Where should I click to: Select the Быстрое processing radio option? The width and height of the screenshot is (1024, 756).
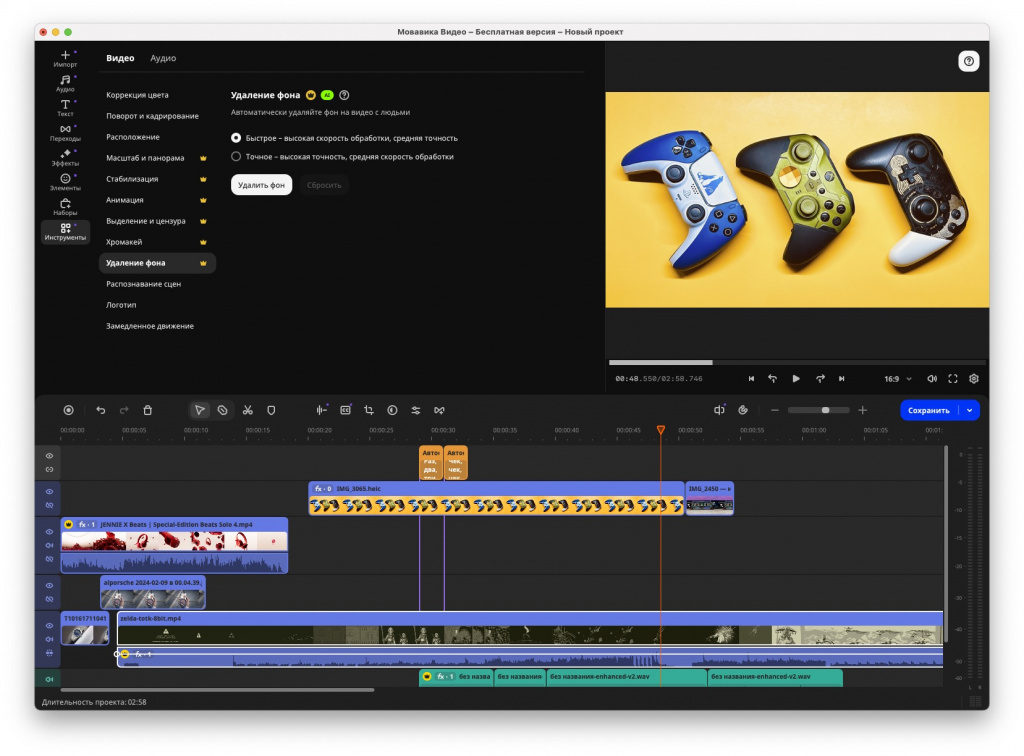coord(236,138)
